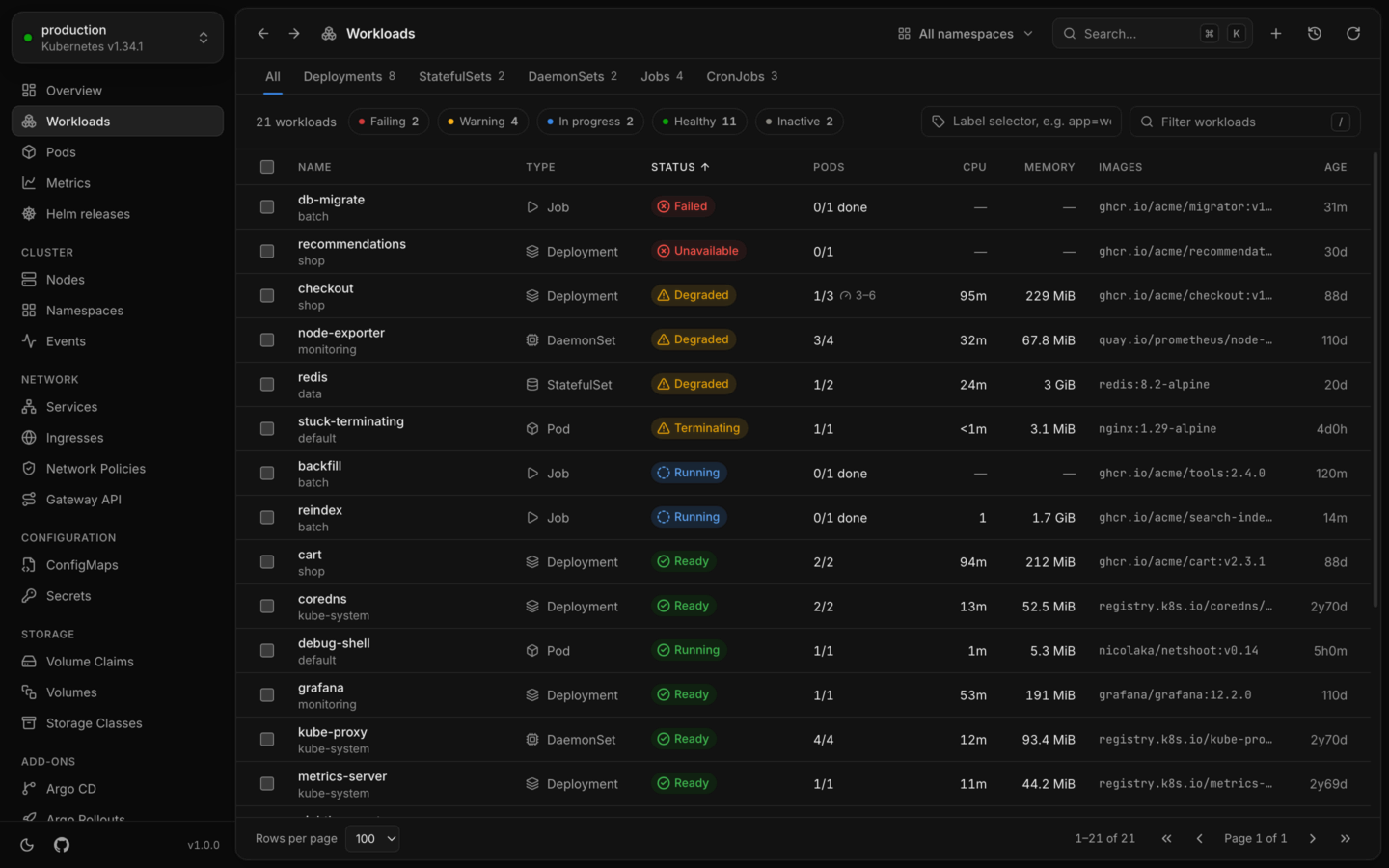1389x868 pixels.
Task: Open the GitHub icon link
Action: pos(62,845)
